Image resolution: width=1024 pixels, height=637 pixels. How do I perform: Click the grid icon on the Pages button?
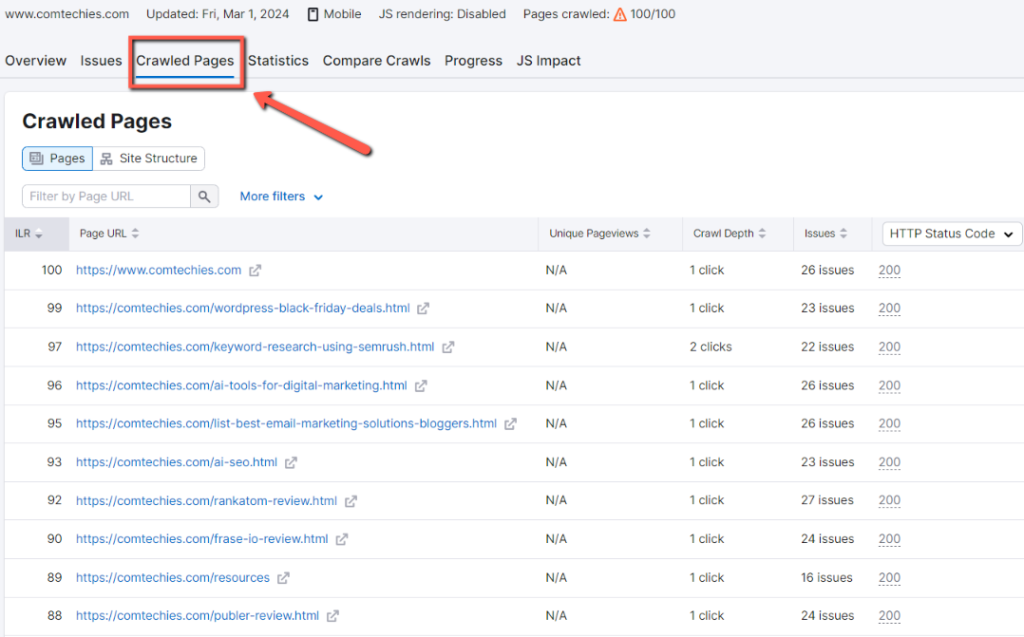[34, 158]
